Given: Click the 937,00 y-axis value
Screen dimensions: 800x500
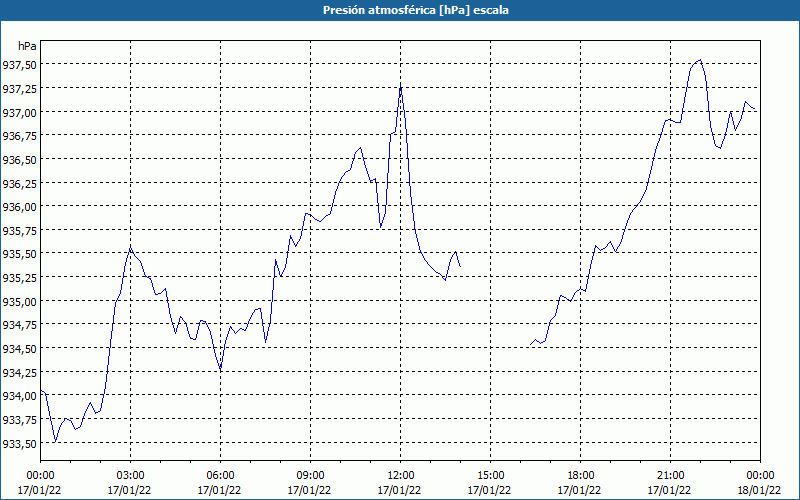Looking at the screenshot, I should 19,112.
